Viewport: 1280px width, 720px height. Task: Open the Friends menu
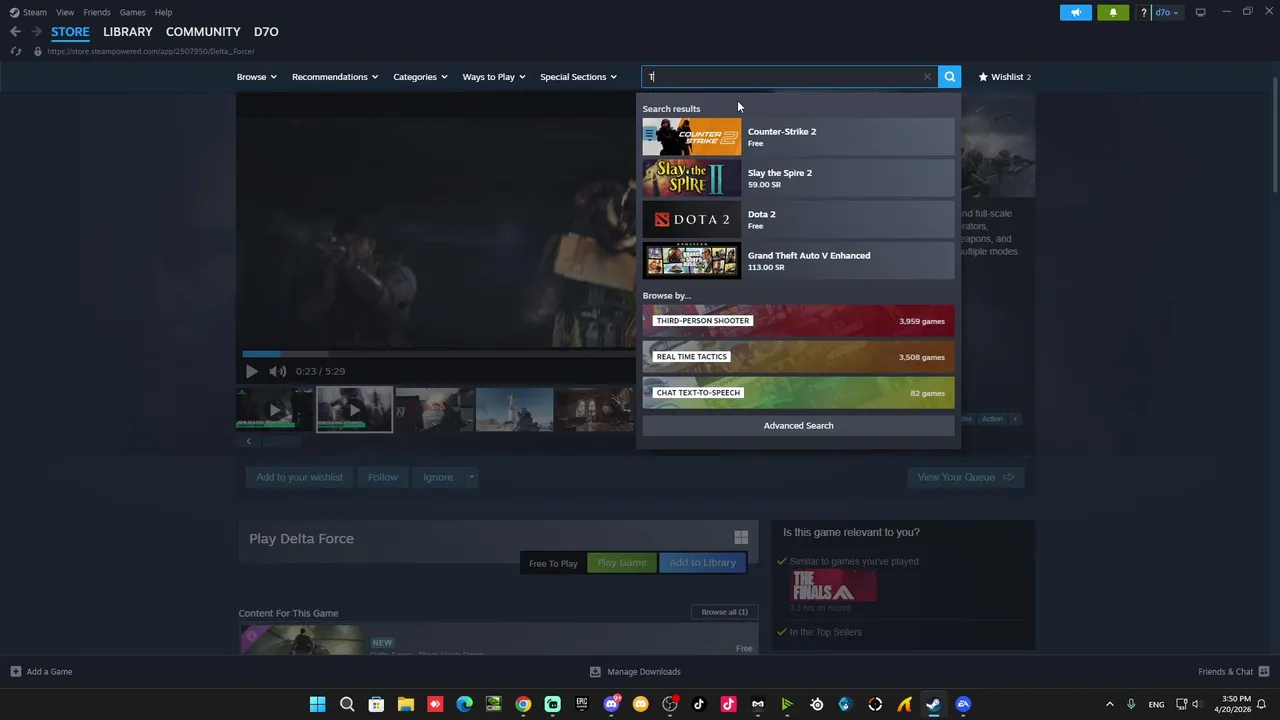[x=97, y=12]
